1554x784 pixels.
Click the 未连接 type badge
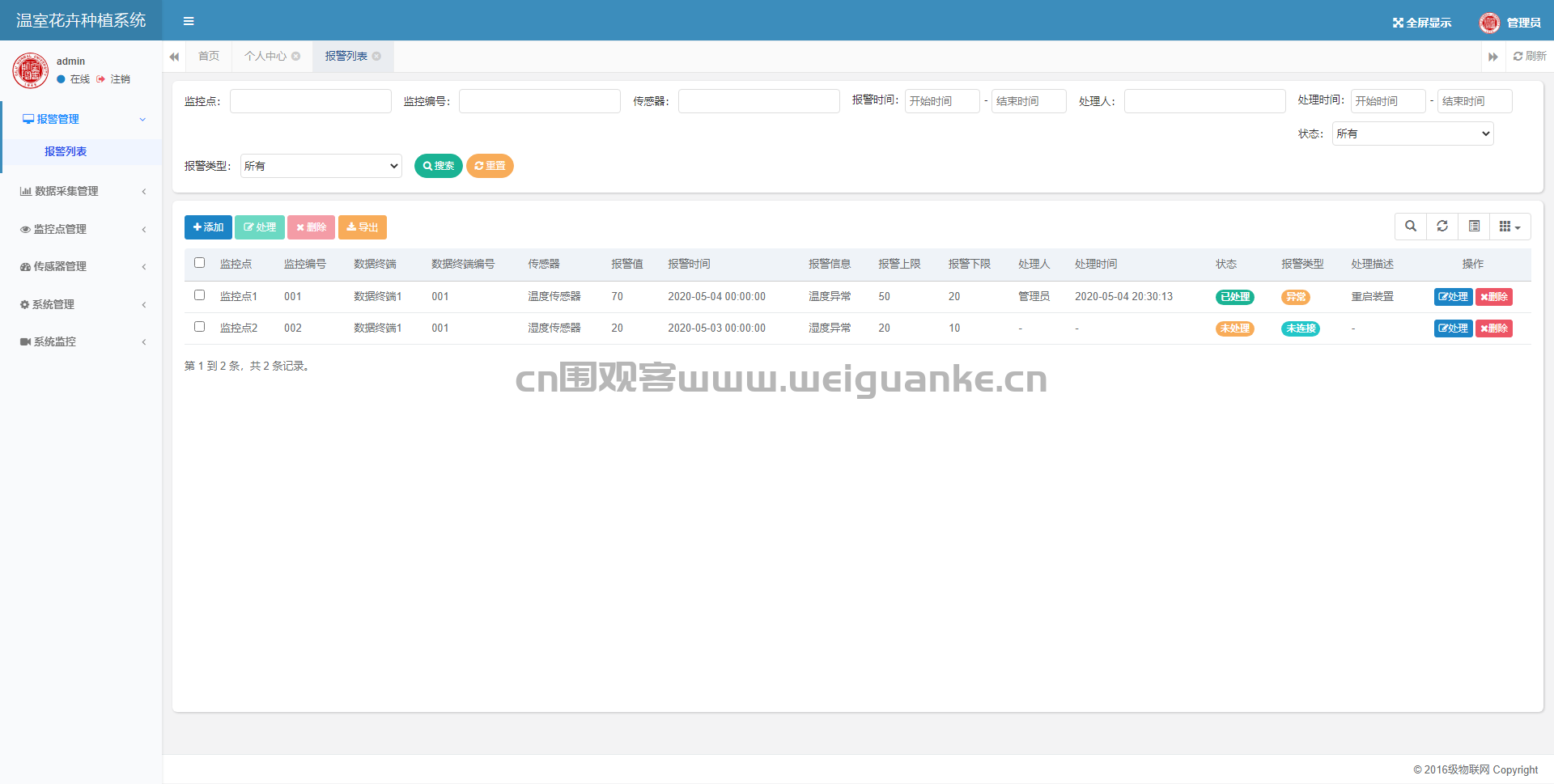tap(1301, 328)
